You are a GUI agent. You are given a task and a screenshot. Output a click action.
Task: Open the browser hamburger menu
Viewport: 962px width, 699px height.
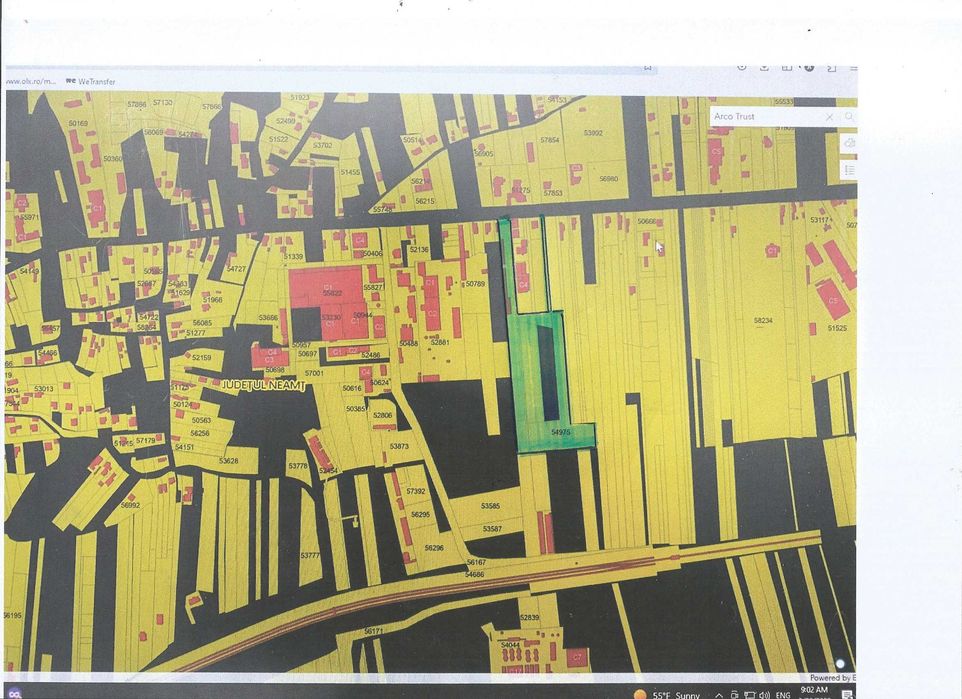point(853,68)
